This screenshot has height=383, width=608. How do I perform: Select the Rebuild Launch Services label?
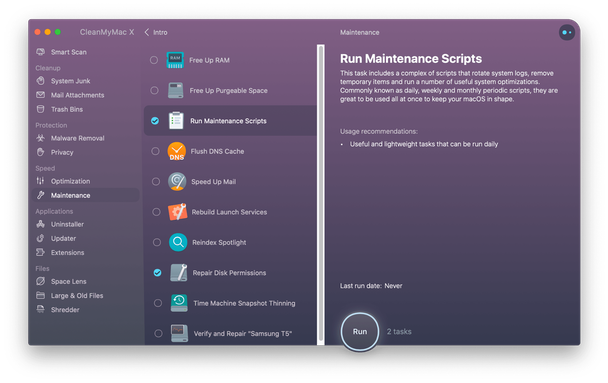pyautogui.click(x=229, y=212)
